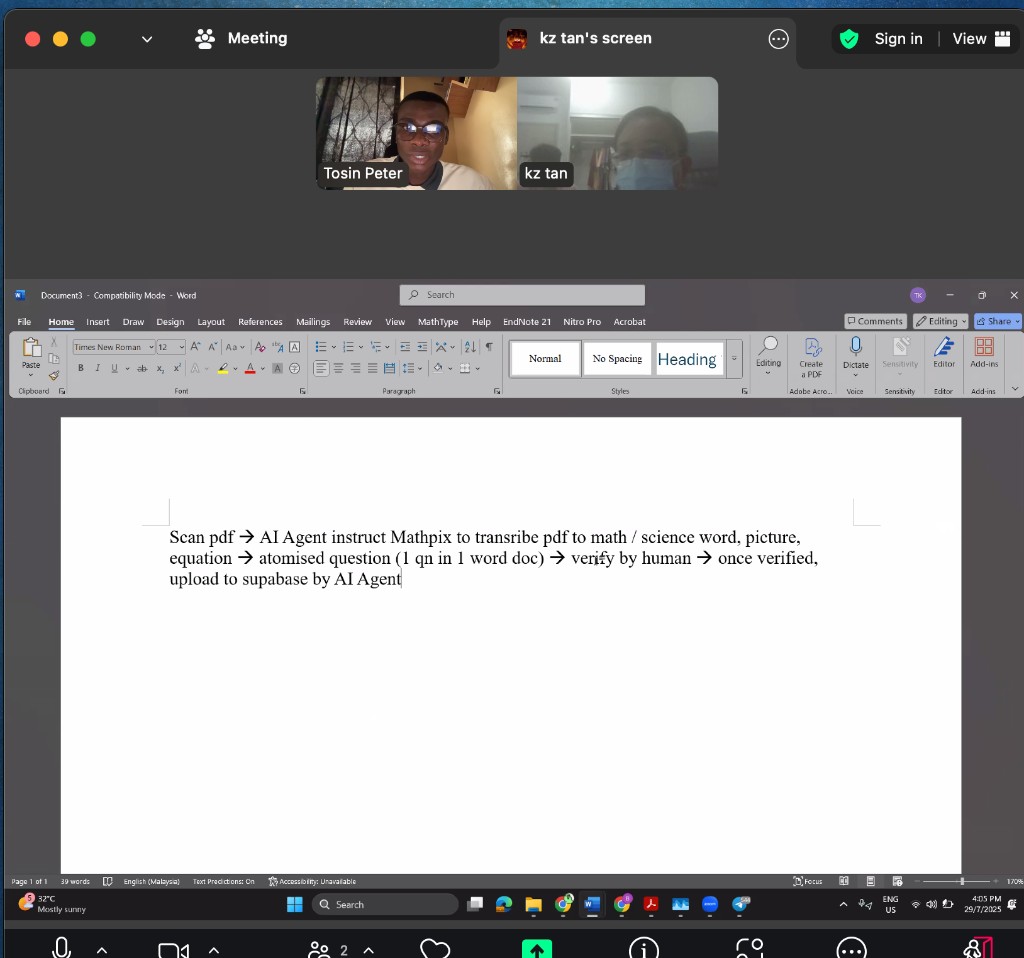This screenshot has height=958, width=1024.
Task: Apply the red font color
Action: click(250, 368)
